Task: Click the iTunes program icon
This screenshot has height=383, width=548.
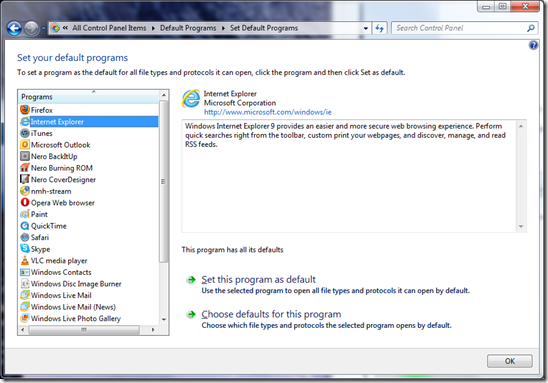Action: (x=25, y=133)
